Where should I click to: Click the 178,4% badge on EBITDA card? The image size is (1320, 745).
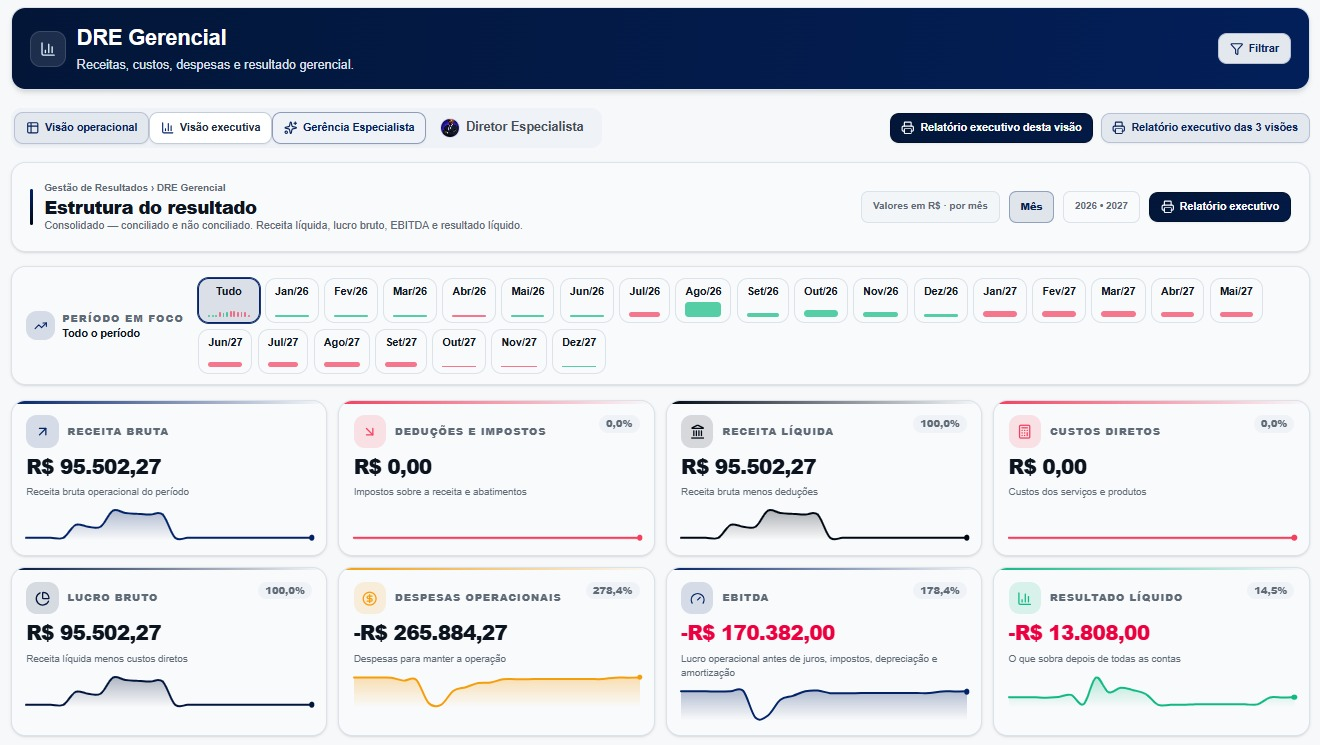click(x=939, y=591)
